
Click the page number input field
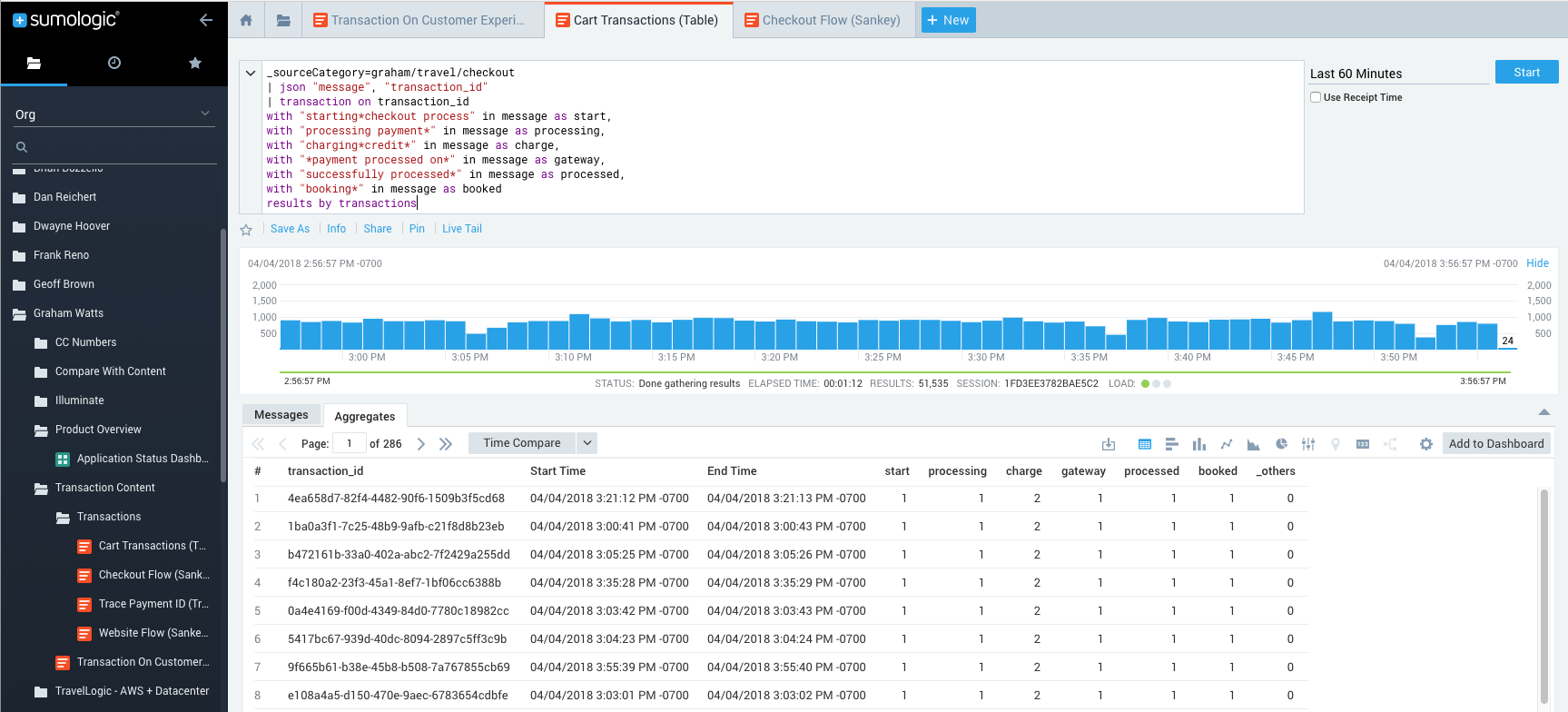[x=349, y=443]
